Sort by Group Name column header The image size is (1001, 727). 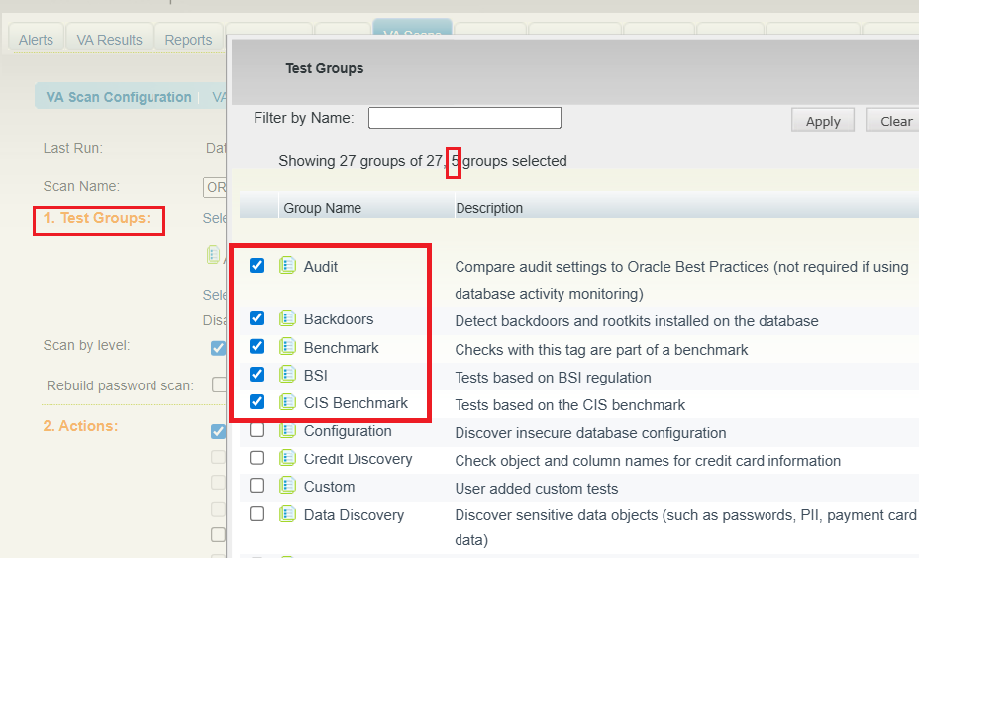(322, 208)
